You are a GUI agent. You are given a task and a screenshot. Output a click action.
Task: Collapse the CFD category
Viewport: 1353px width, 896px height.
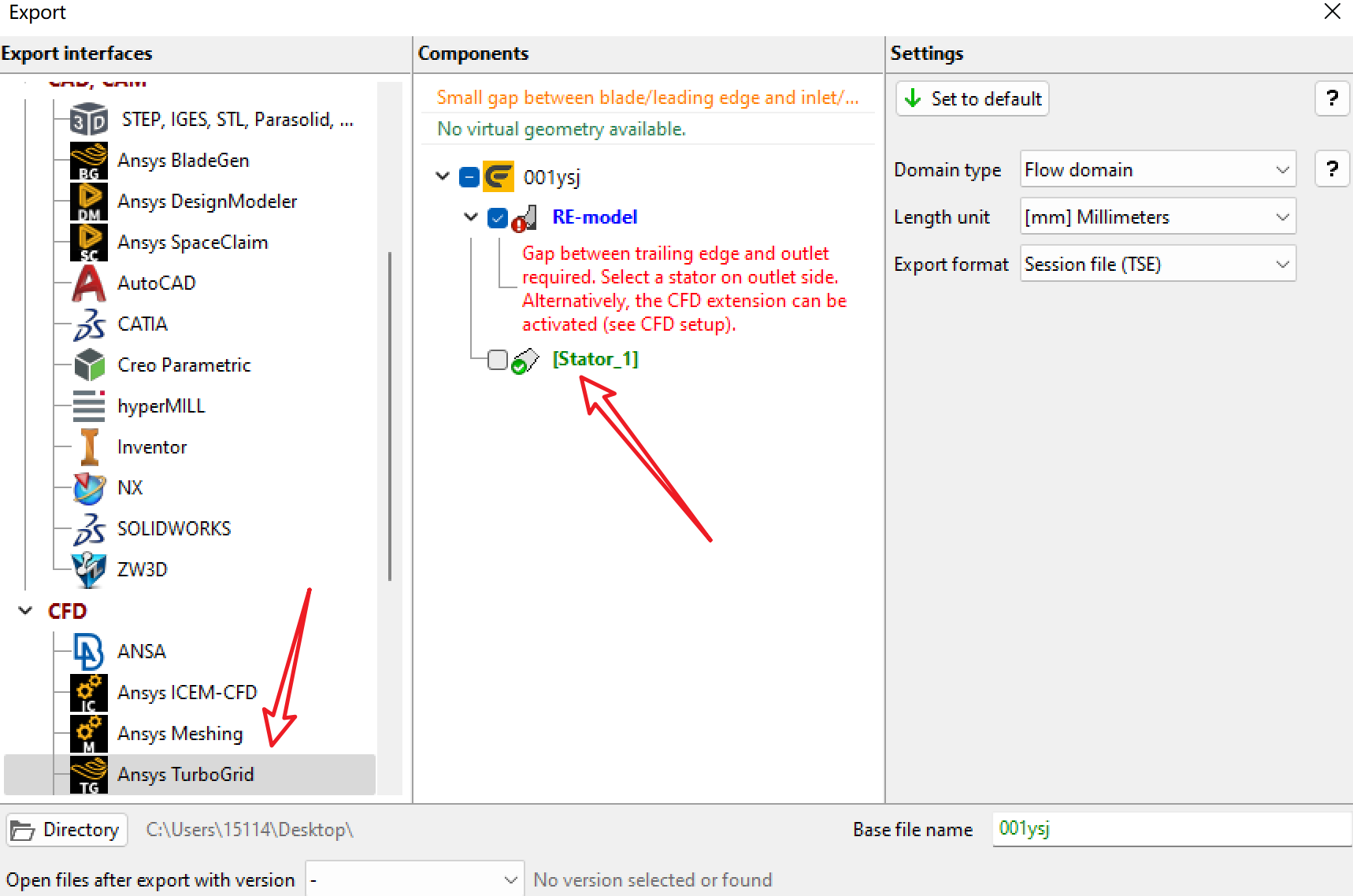(x=26, y=611)
